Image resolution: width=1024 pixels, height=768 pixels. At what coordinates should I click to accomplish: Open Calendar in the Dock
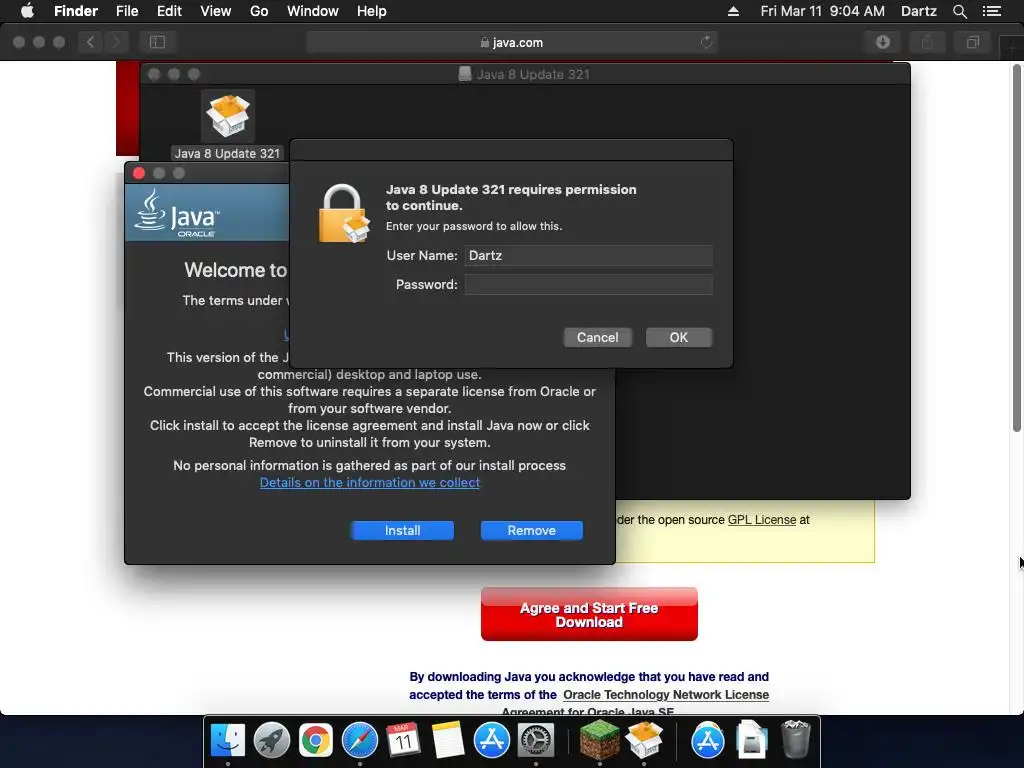[404, 741]
